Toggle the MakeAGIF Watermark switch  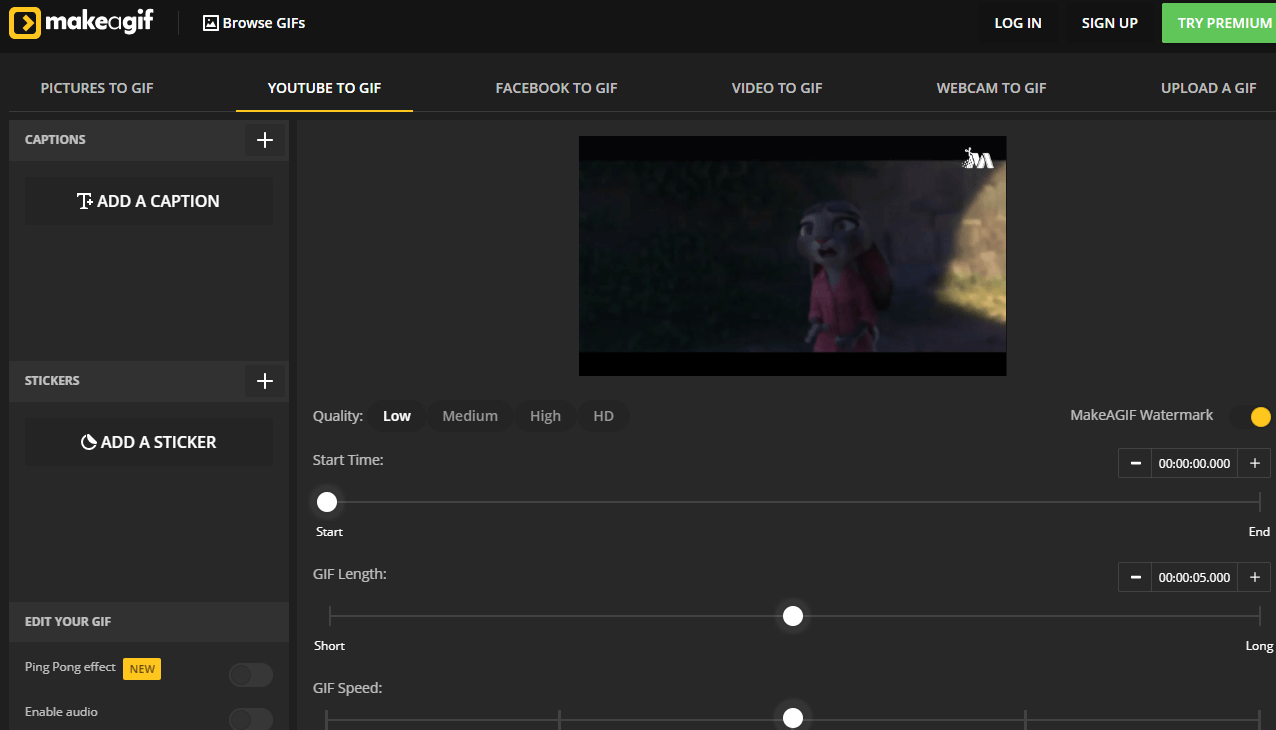tap(1251, 416)
